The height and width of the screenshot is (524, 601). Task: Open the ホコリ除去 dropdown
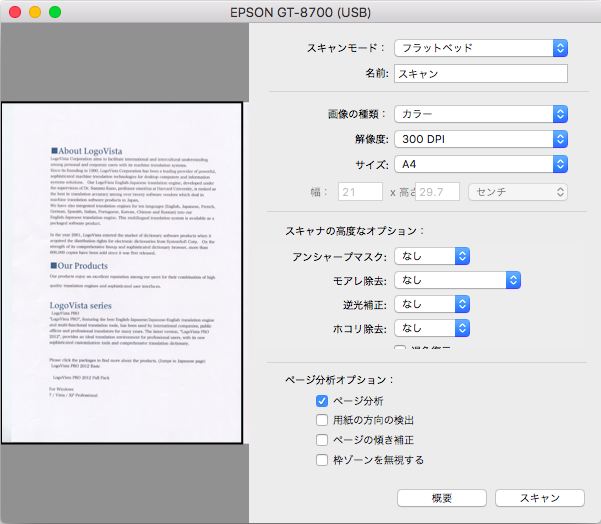tap(432, 329)
